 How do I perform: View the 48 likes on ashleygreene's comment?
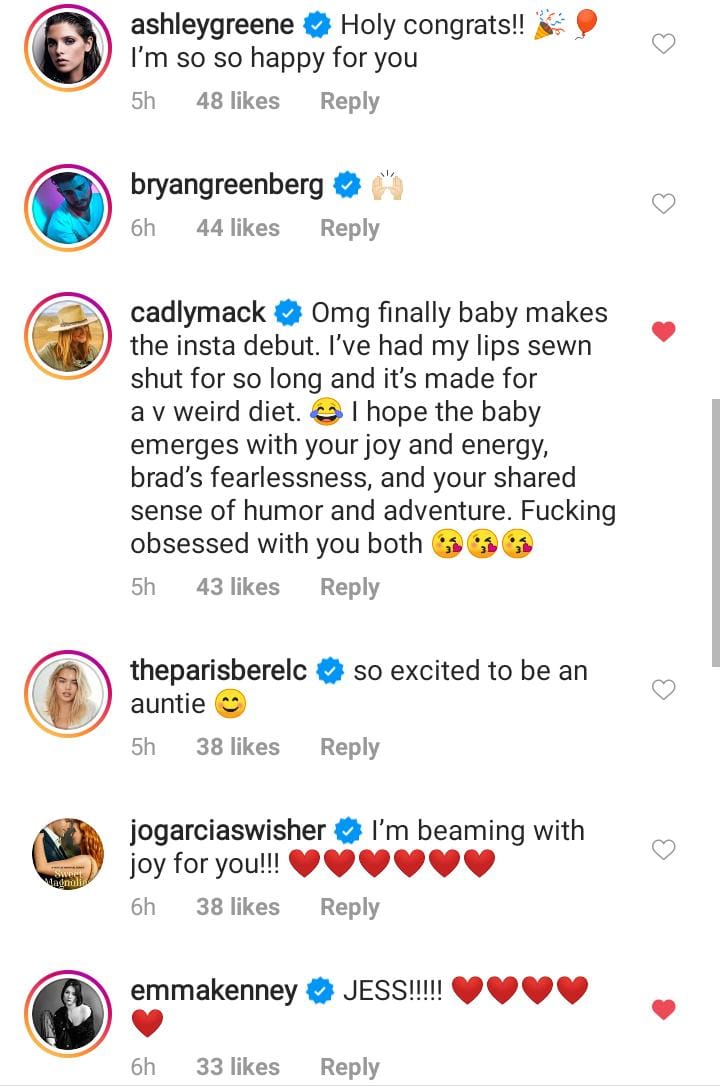click(x=238, y=101)
